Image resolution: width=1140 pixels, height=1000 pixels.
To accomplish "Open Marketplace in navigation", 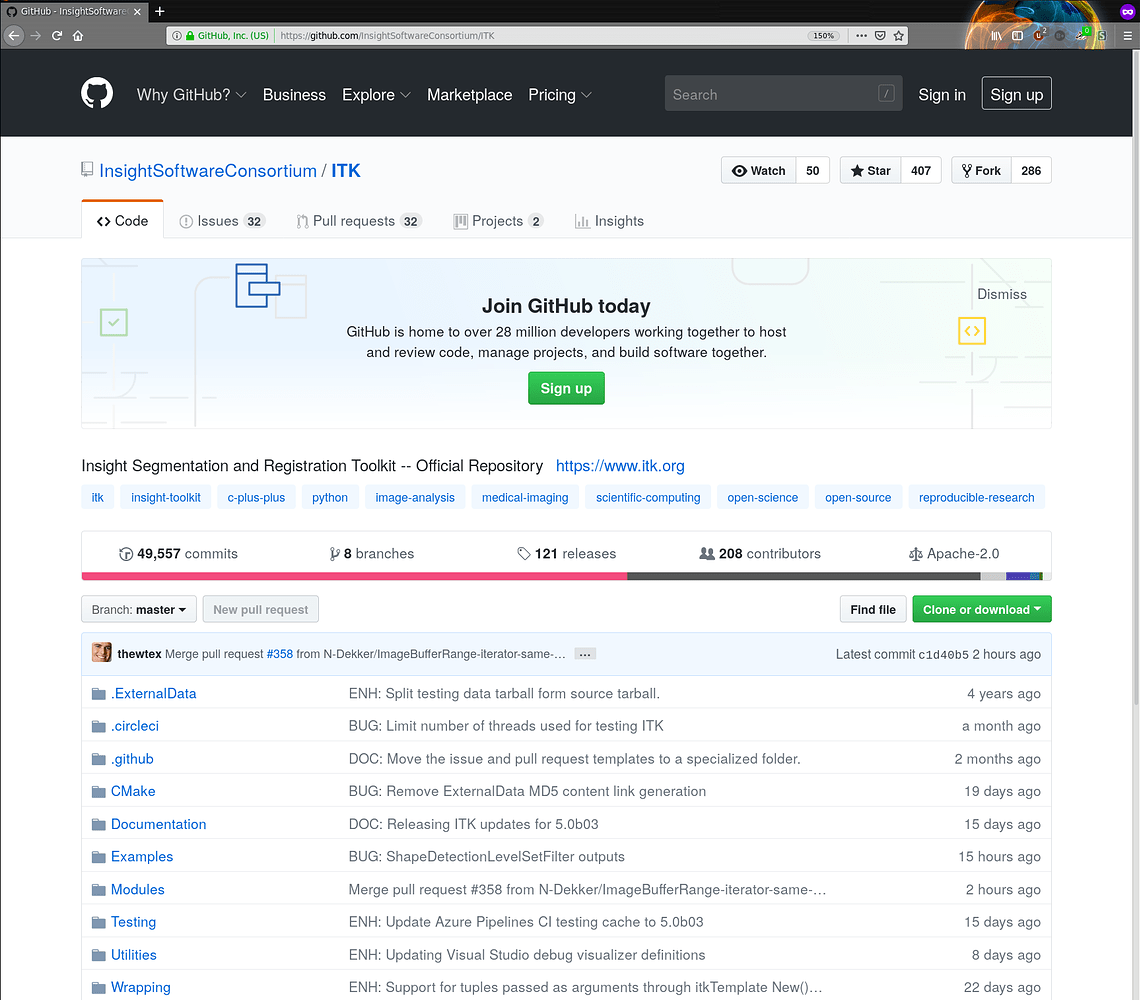I will coord(470,95).
